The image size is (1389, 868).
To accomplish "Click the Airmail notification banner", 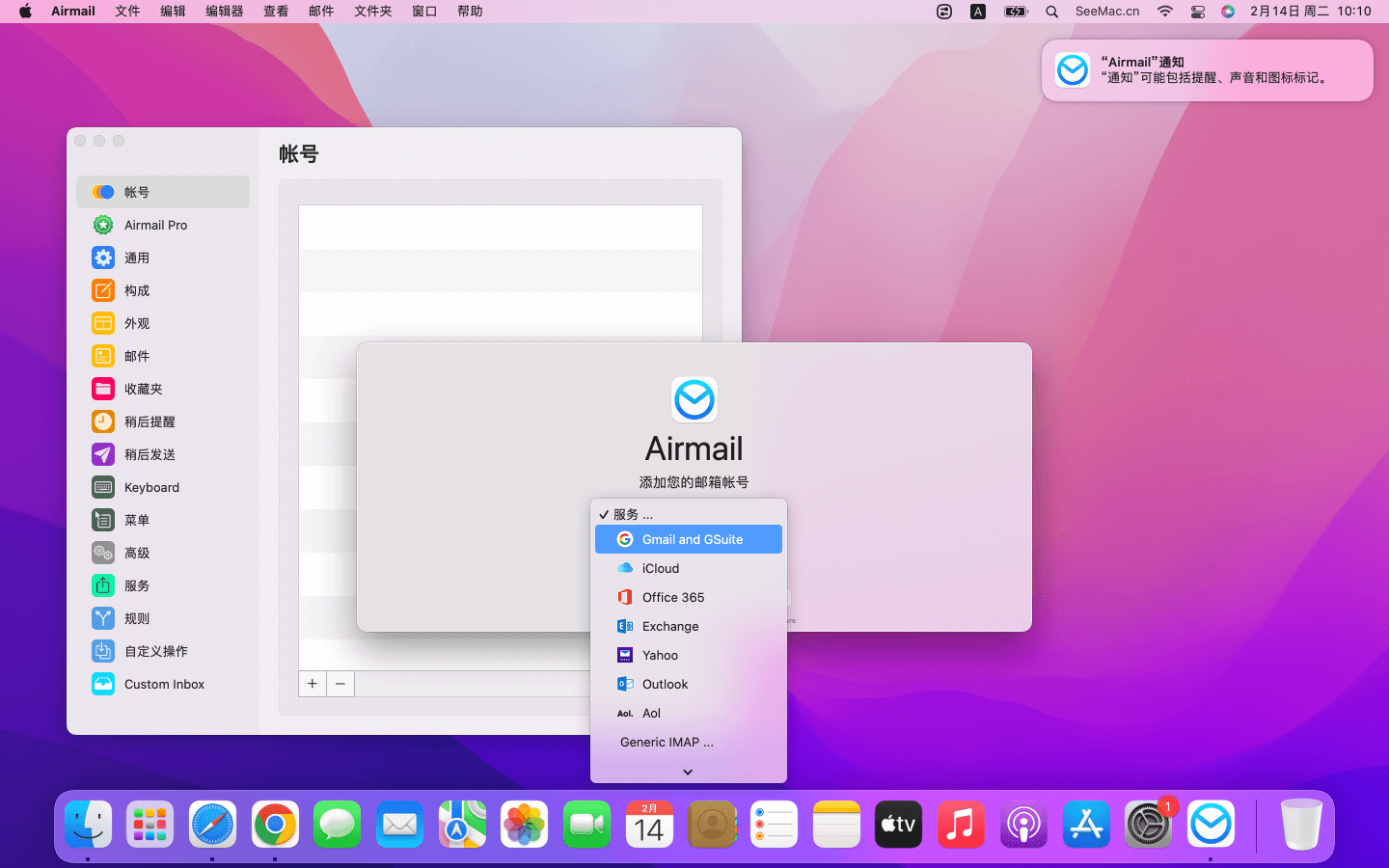I will [1207, 70].
